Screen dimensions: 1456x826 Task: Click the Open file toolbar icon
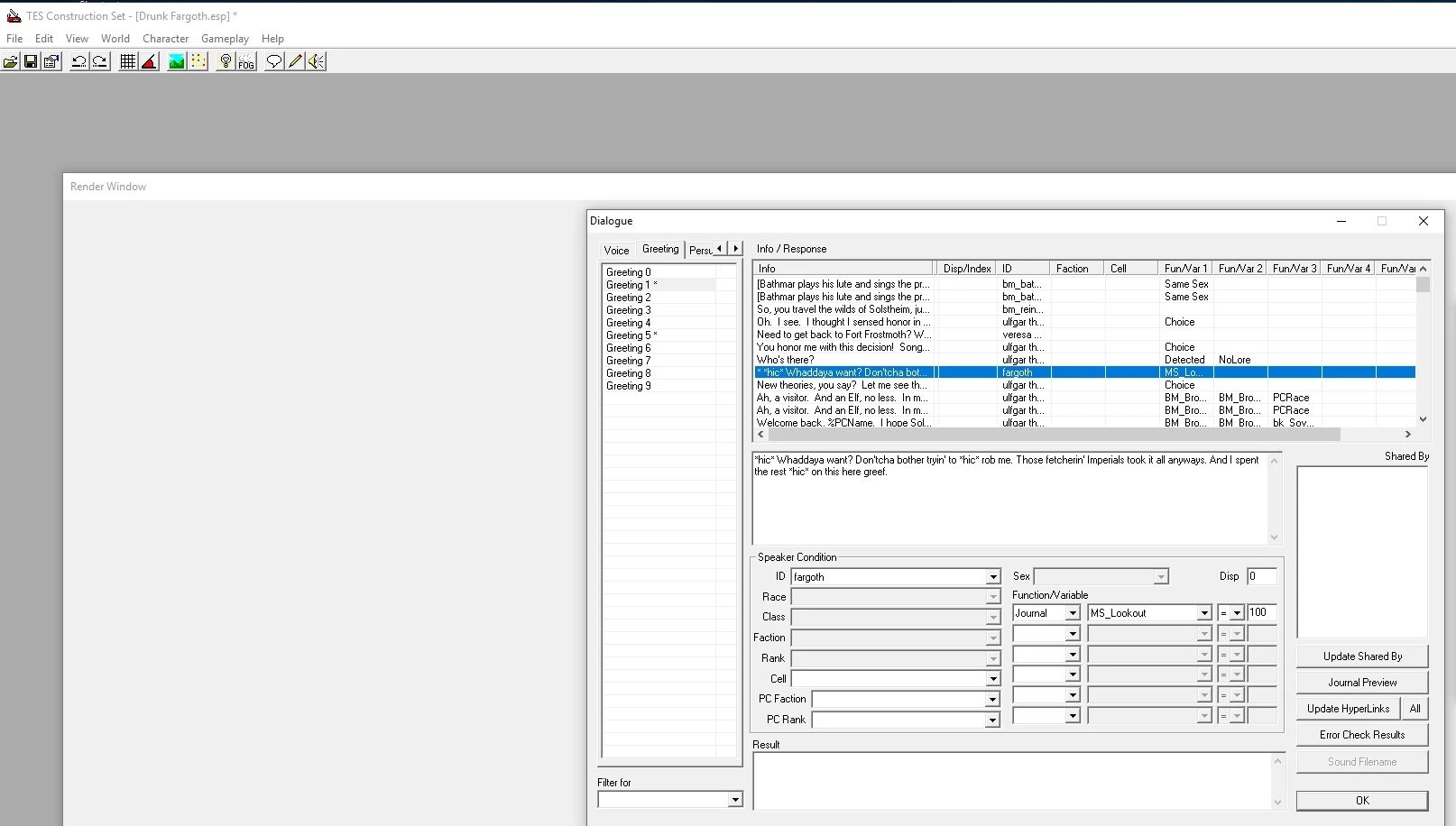point(11,61)
